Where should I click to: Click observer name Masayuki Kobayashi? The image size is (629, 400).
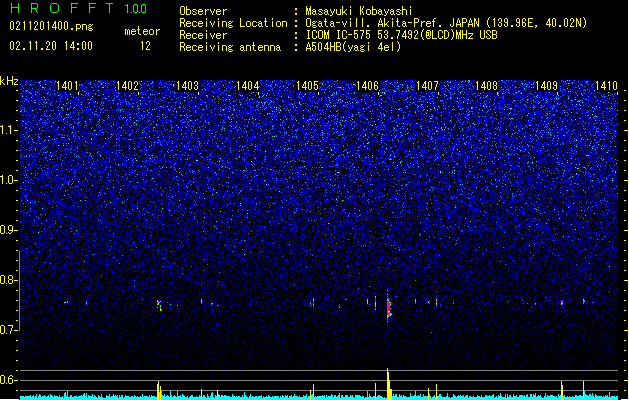click(359, 11)
